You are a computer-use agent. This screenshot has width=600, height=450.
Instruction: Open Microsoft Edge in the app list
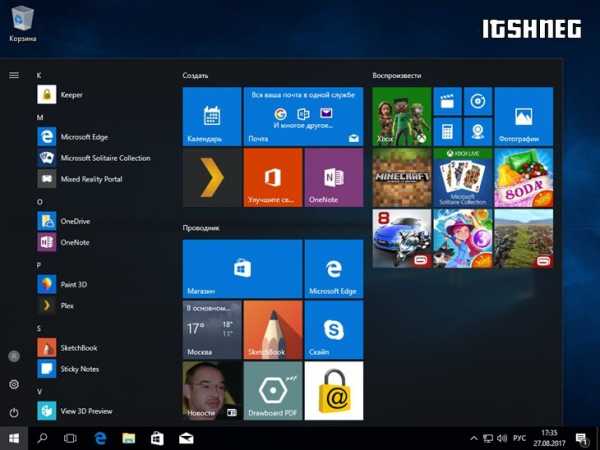pyautogui.click(x=73, y=137)
